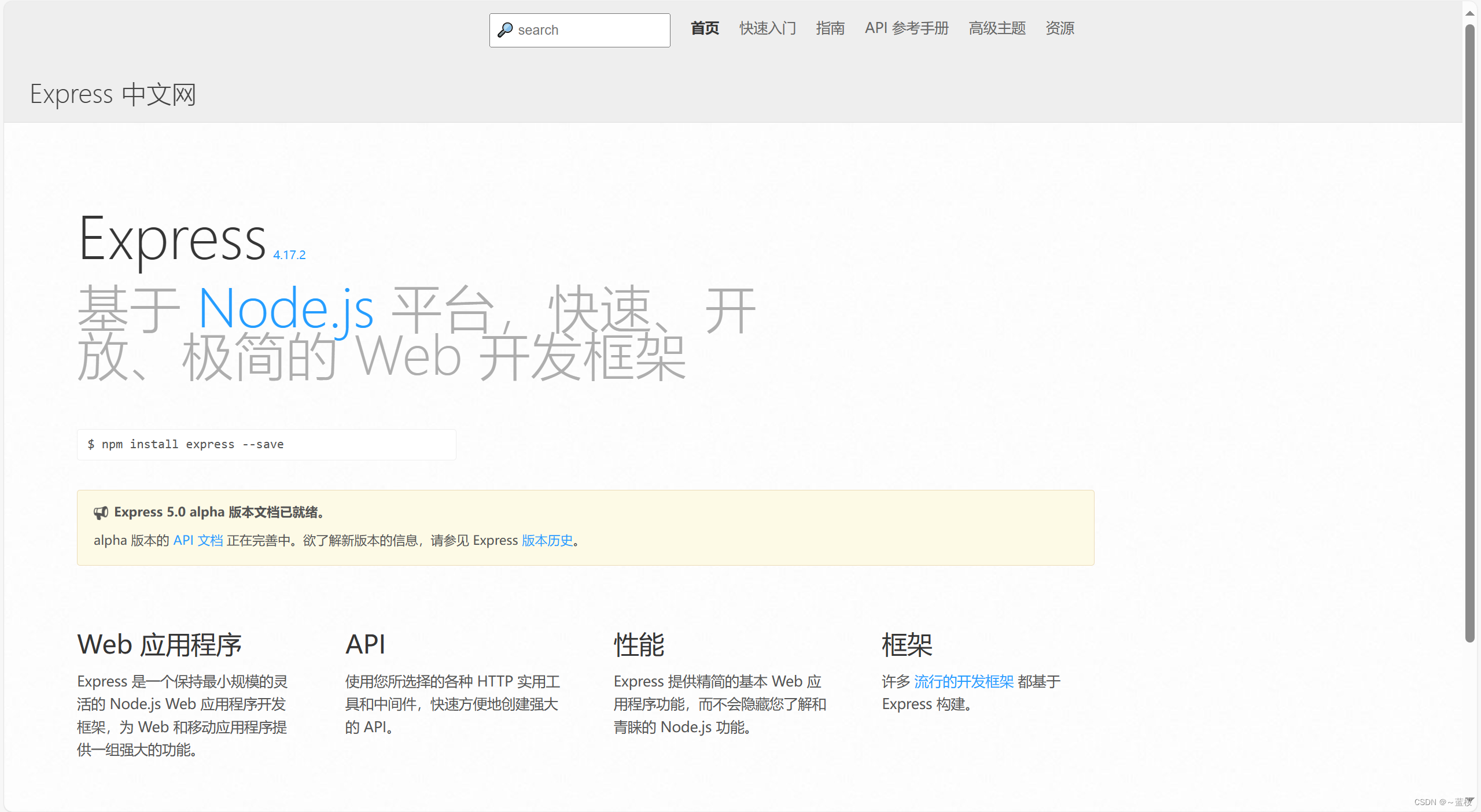This screenshot has width=1481, height=812.
Task: Open the 高级主题 menu
Action: (x=997, y=28)
